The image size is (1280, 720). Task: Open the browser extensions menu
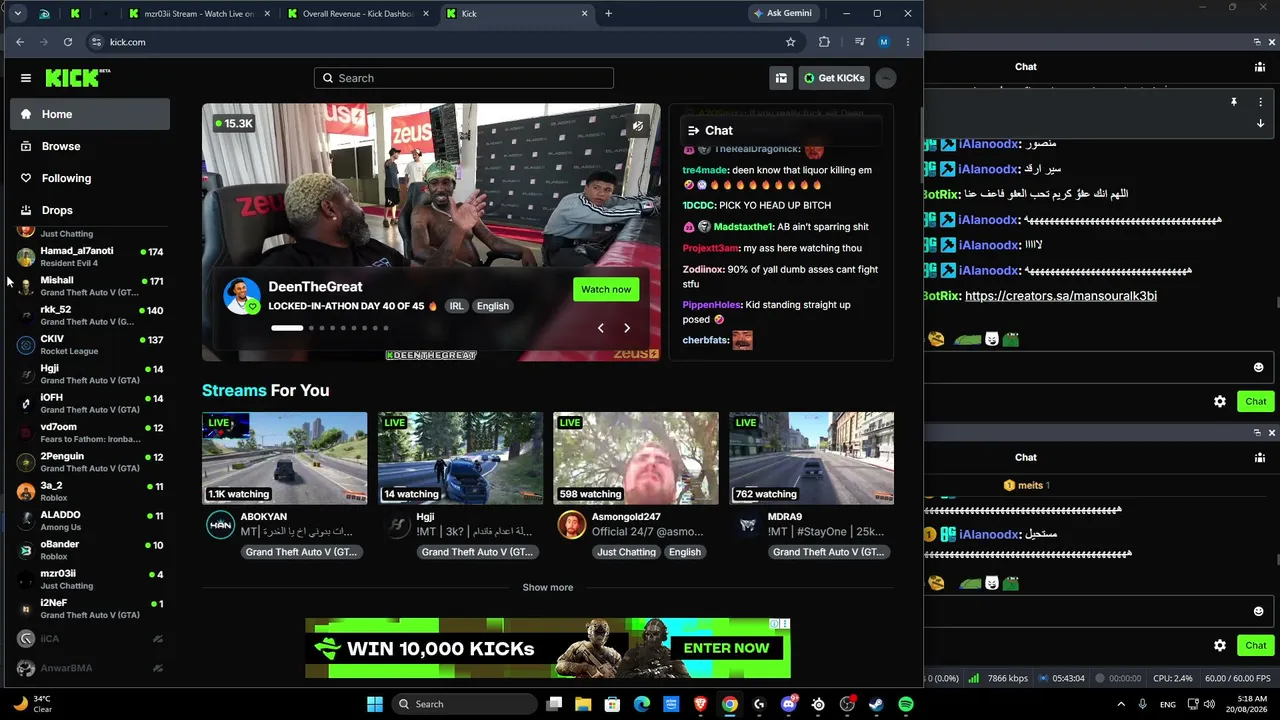coord(824,42)
